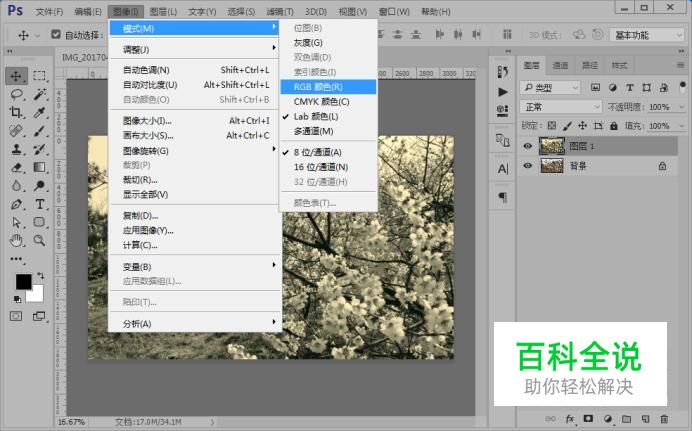Viewport: 692px width, 431px height.
Task: Click the black foreground color swatch
Action: pos(23,281)
